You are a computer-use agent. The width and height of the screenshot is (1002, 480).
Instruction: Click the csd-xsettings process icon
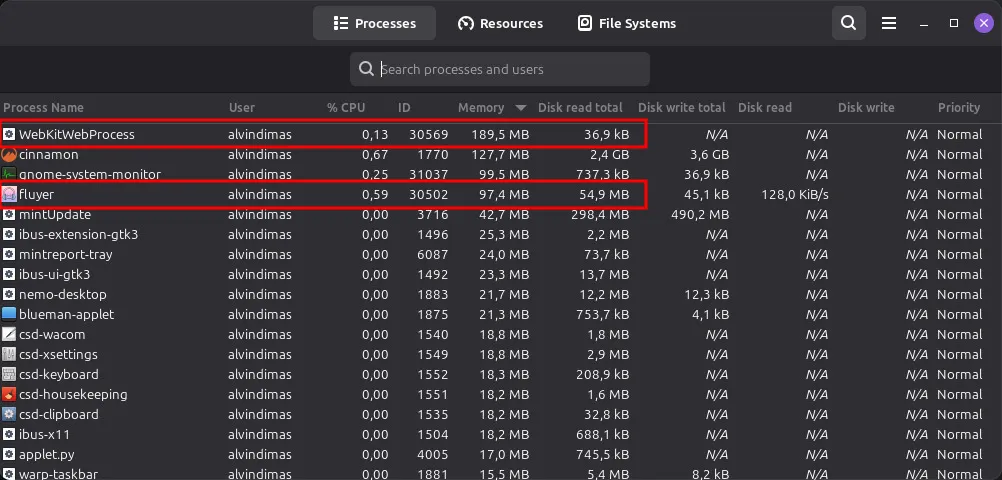click(9, 355)
